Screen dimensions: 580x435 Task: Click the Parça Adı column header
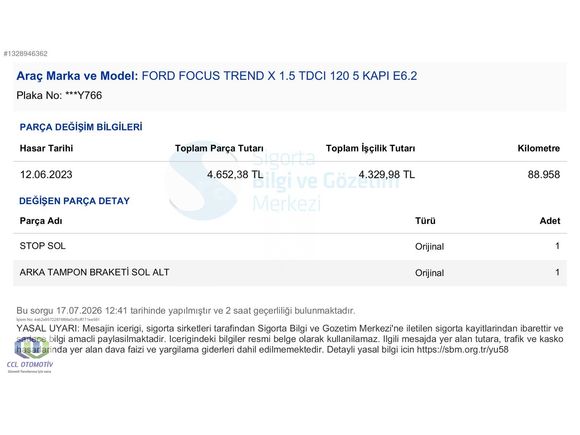pyautogui.click(x=41, y=221)
